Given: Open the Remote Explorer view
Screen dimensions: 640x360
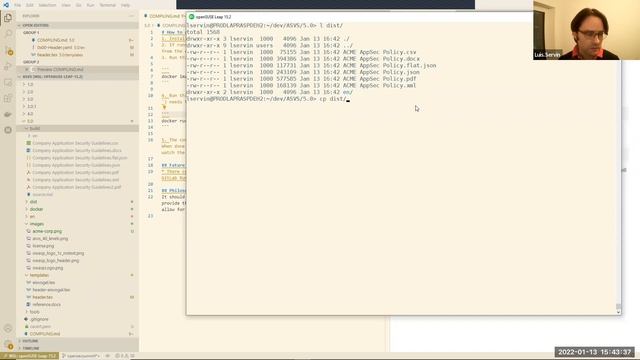Looking at the screenshot, I should click(8, 83).
